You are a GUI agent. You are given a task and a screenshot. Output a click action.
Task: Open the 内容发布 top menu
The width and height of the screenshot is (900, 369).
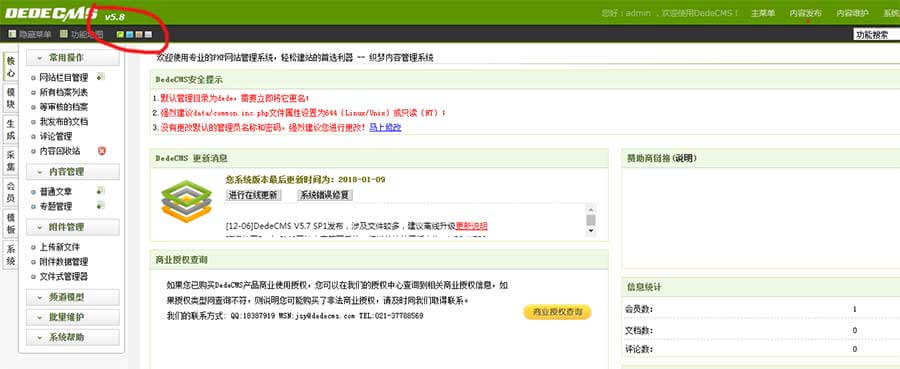click(806, 13)
